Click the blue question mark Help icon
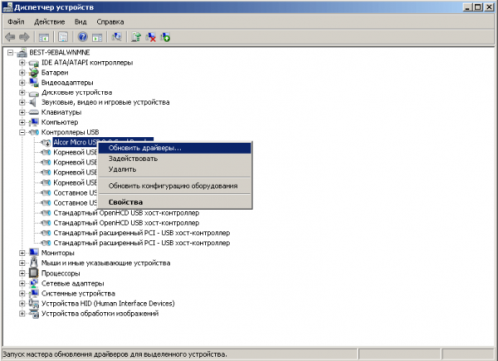 tap(83, 37)
